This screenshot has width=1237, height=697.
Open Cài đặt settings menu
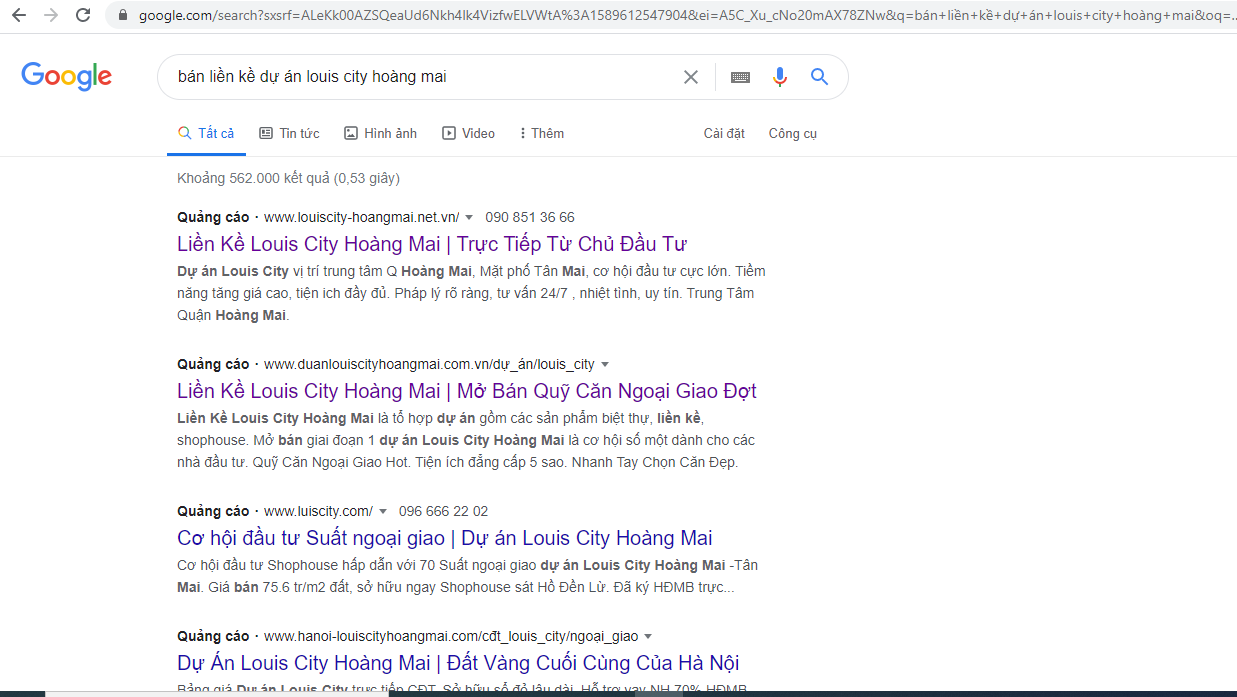coord(724,133)
